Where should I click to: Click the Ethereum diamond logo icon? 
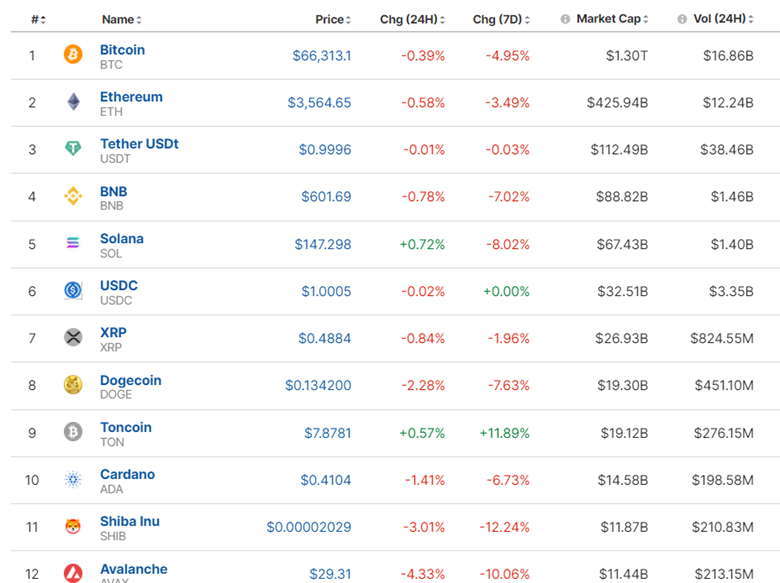[73, 101]
